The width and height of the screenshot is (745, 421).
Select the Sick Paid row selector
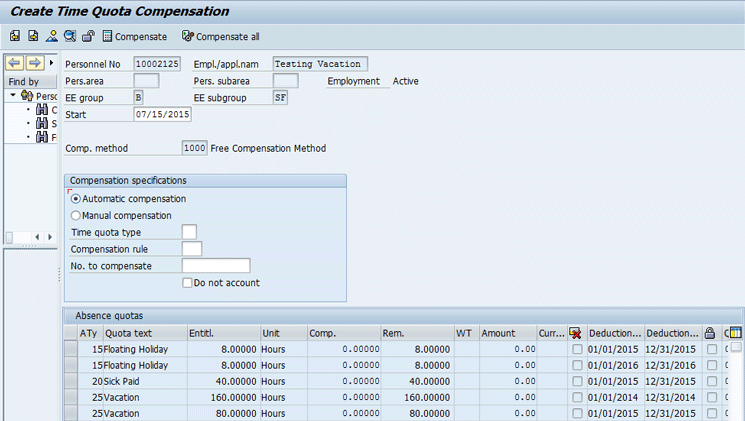(71, 381)
